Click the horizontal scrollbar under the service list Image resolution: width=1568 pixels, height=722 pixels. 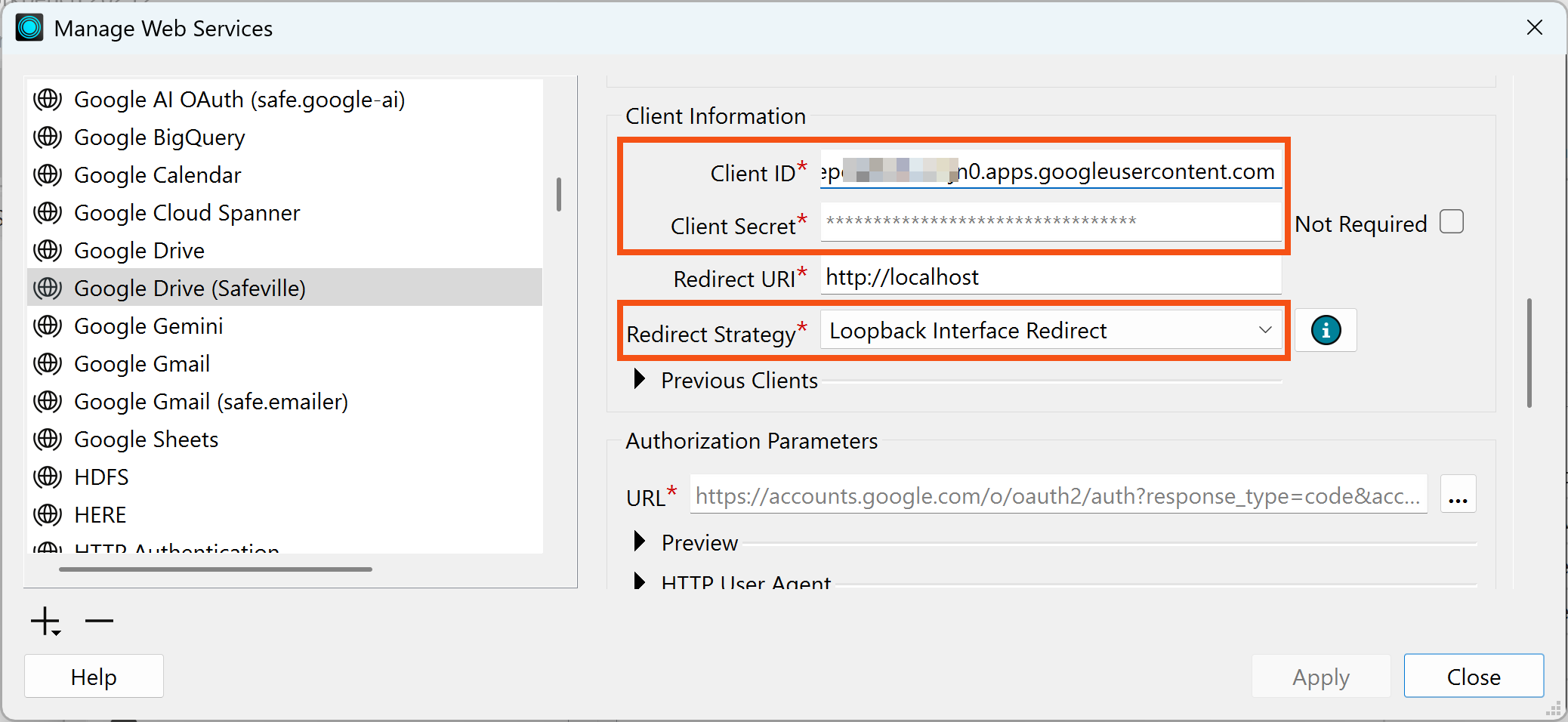pyautogui.click(x=215, y=569)
